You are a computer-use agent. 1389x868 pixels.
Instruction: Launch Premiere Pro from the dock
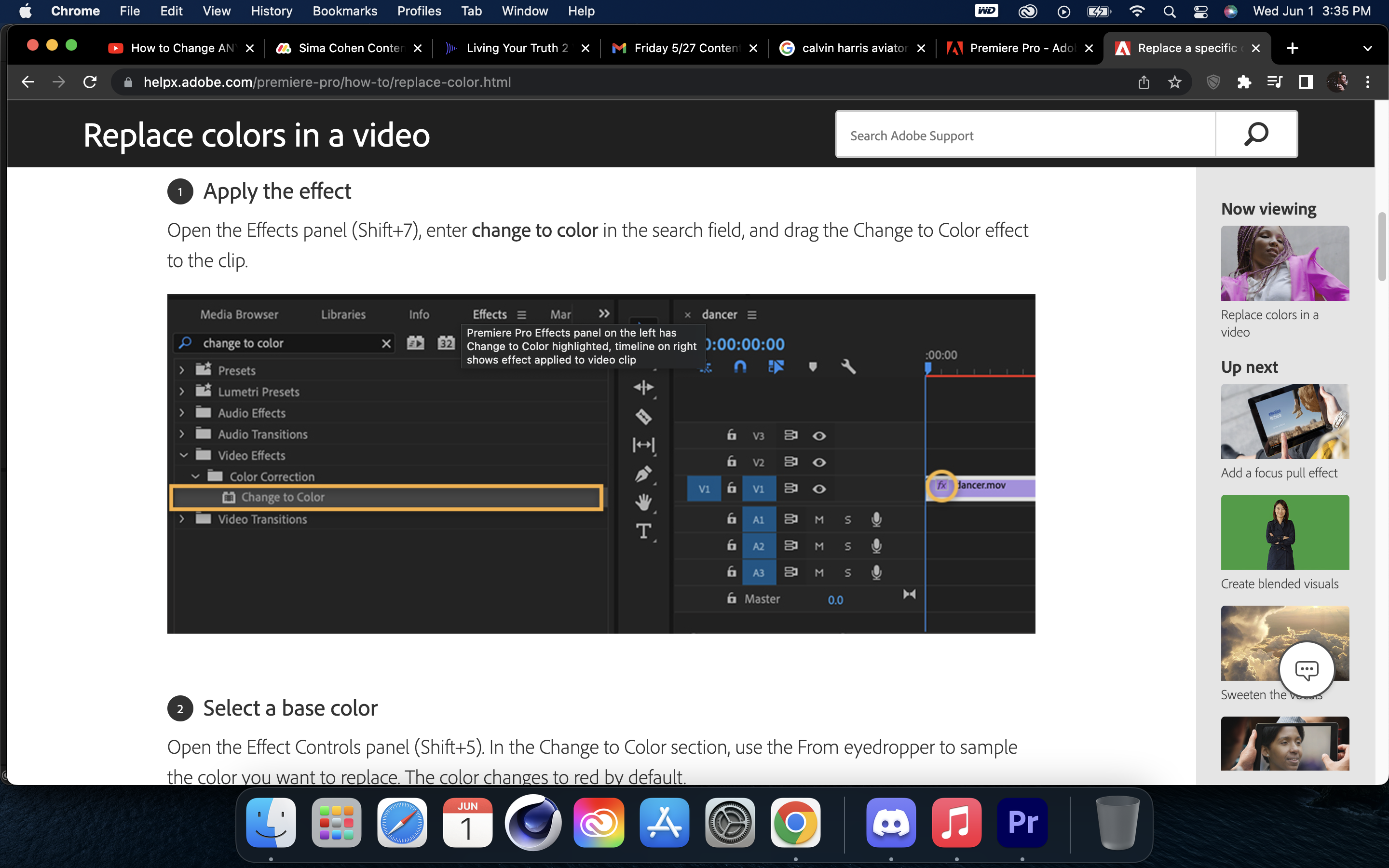click(x=1023, y=822)
